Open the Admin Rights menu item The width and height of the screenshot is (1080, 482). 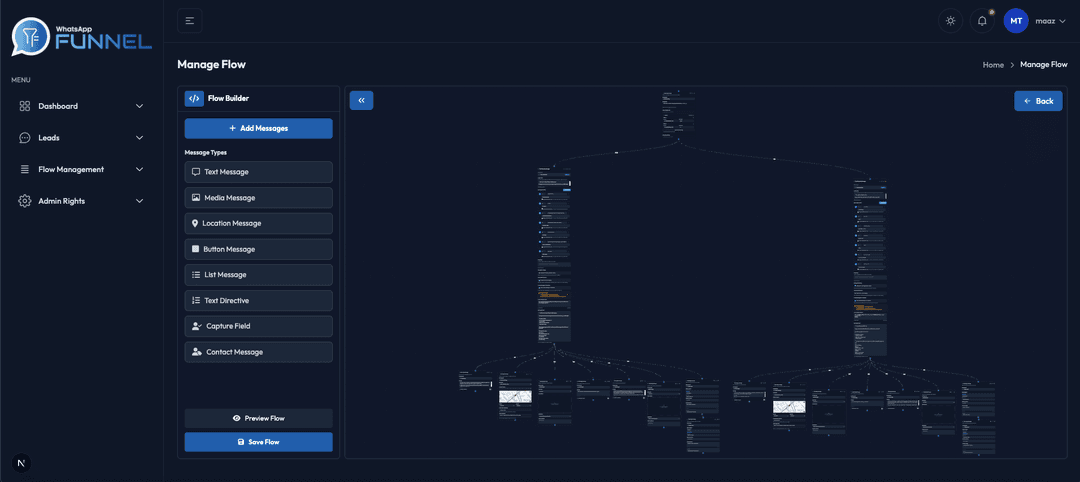(81, 201)
